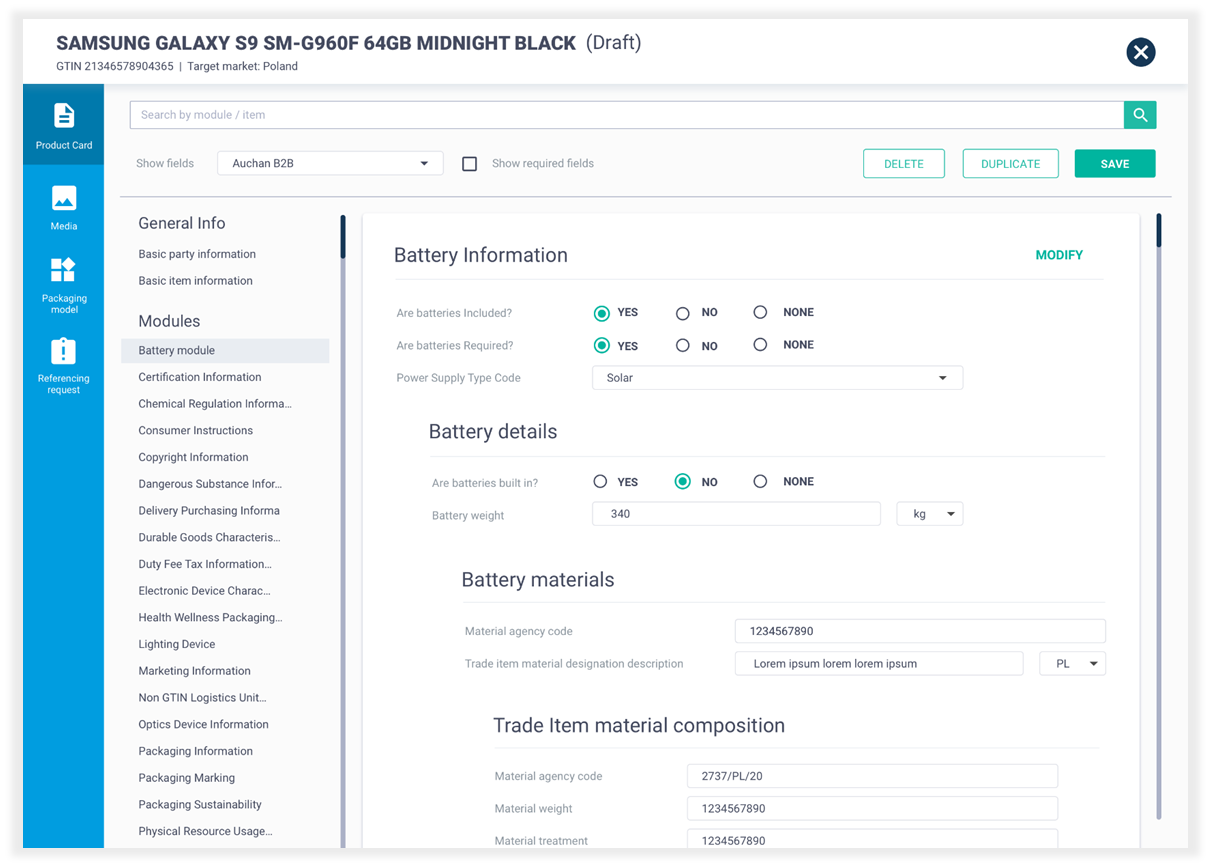Open the Auchan B2B show fields dropdown

pos(330,163)
